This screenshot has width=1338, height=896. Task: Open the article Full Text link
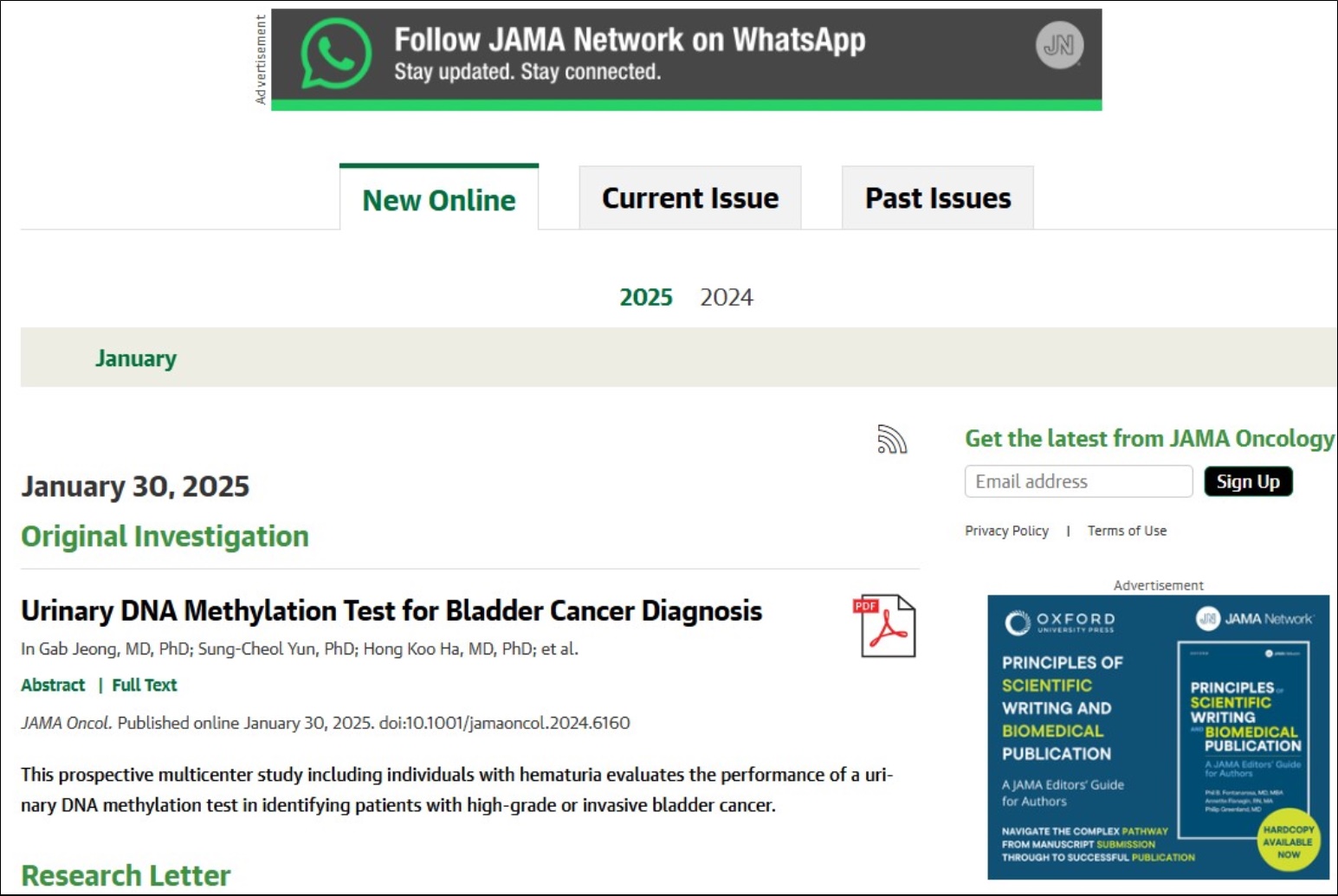145,685
